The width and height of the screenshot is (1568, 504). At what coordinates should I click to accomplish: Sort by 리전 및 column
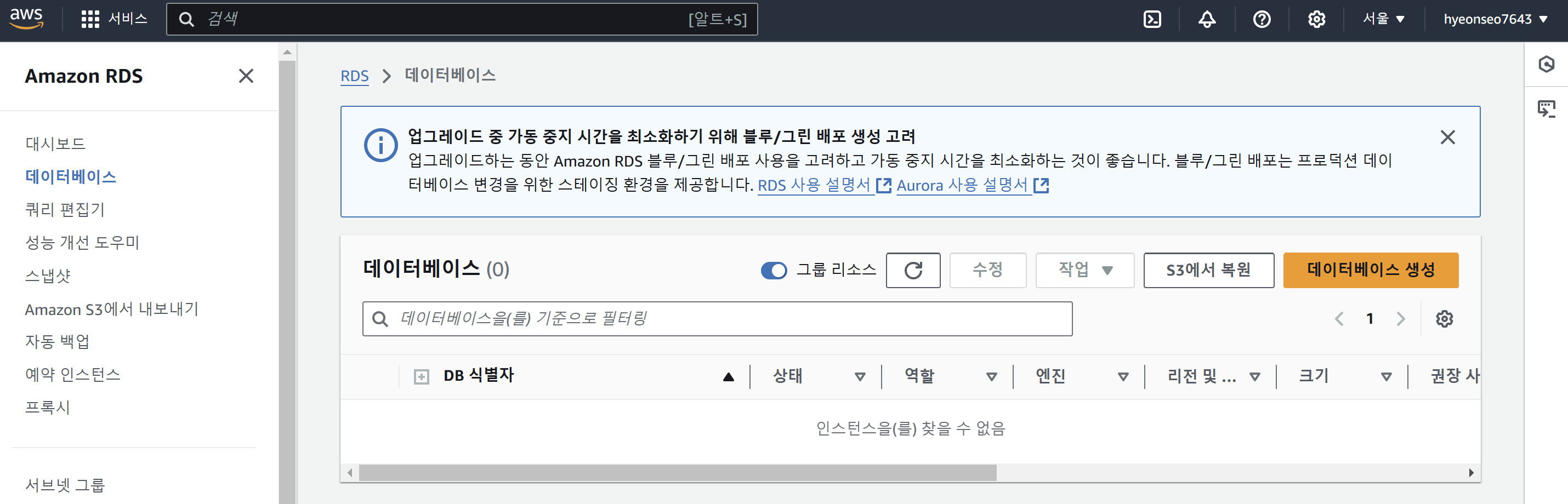(x=1254, y=377)
